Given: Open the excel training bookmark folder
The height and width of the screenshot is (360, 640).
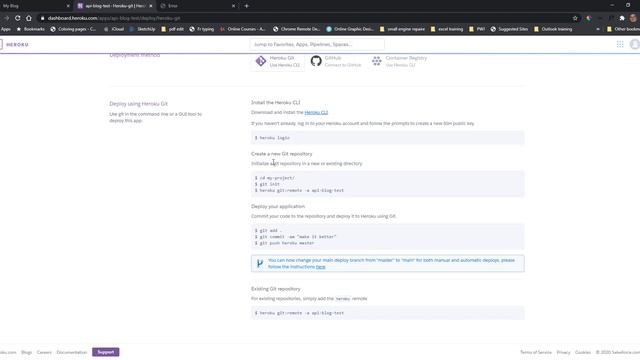Looking at the screenshot, I should 447,29.
